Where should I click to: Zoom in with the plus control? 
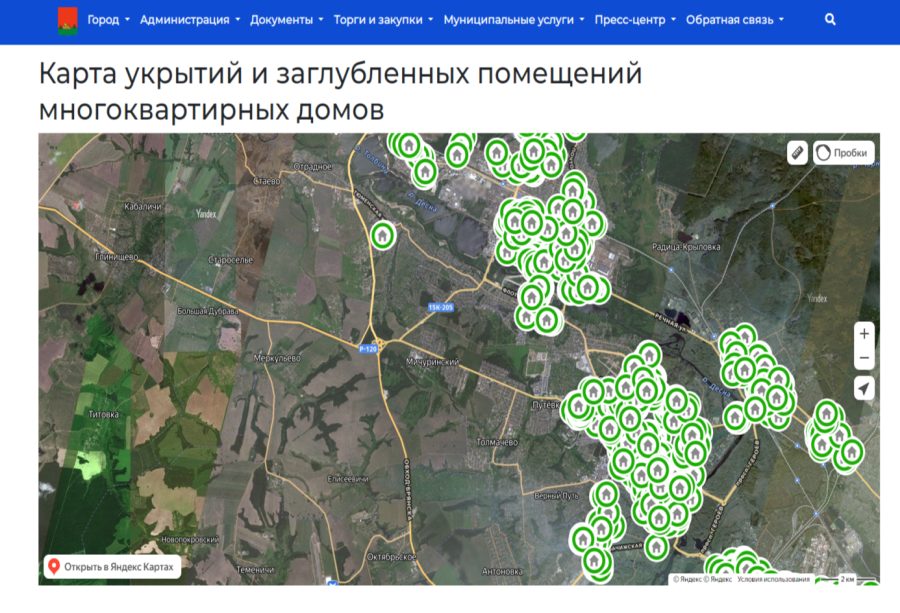[864, 334]
